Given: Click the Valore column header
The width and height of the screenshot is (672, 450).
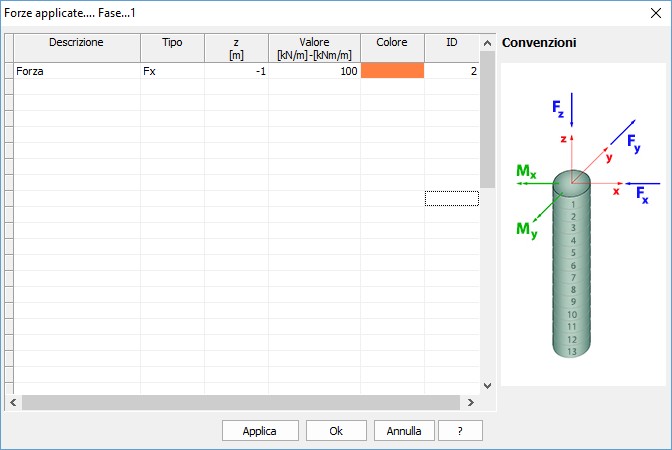Looking at the screenshot, I should 314,48.
